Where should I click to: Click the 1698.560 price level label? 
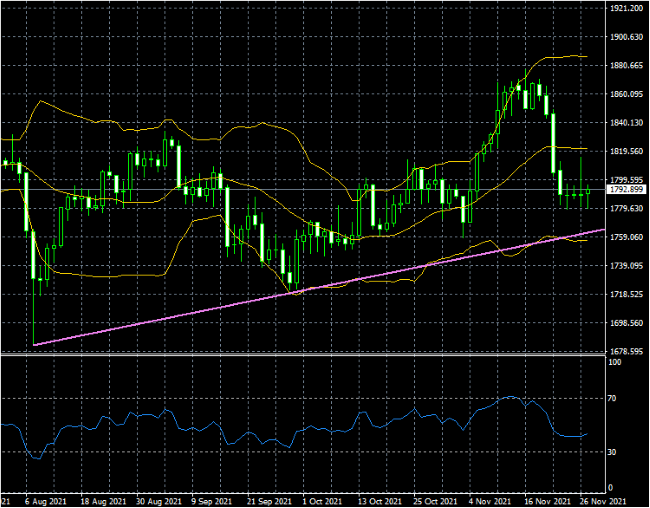pos(626,323)
